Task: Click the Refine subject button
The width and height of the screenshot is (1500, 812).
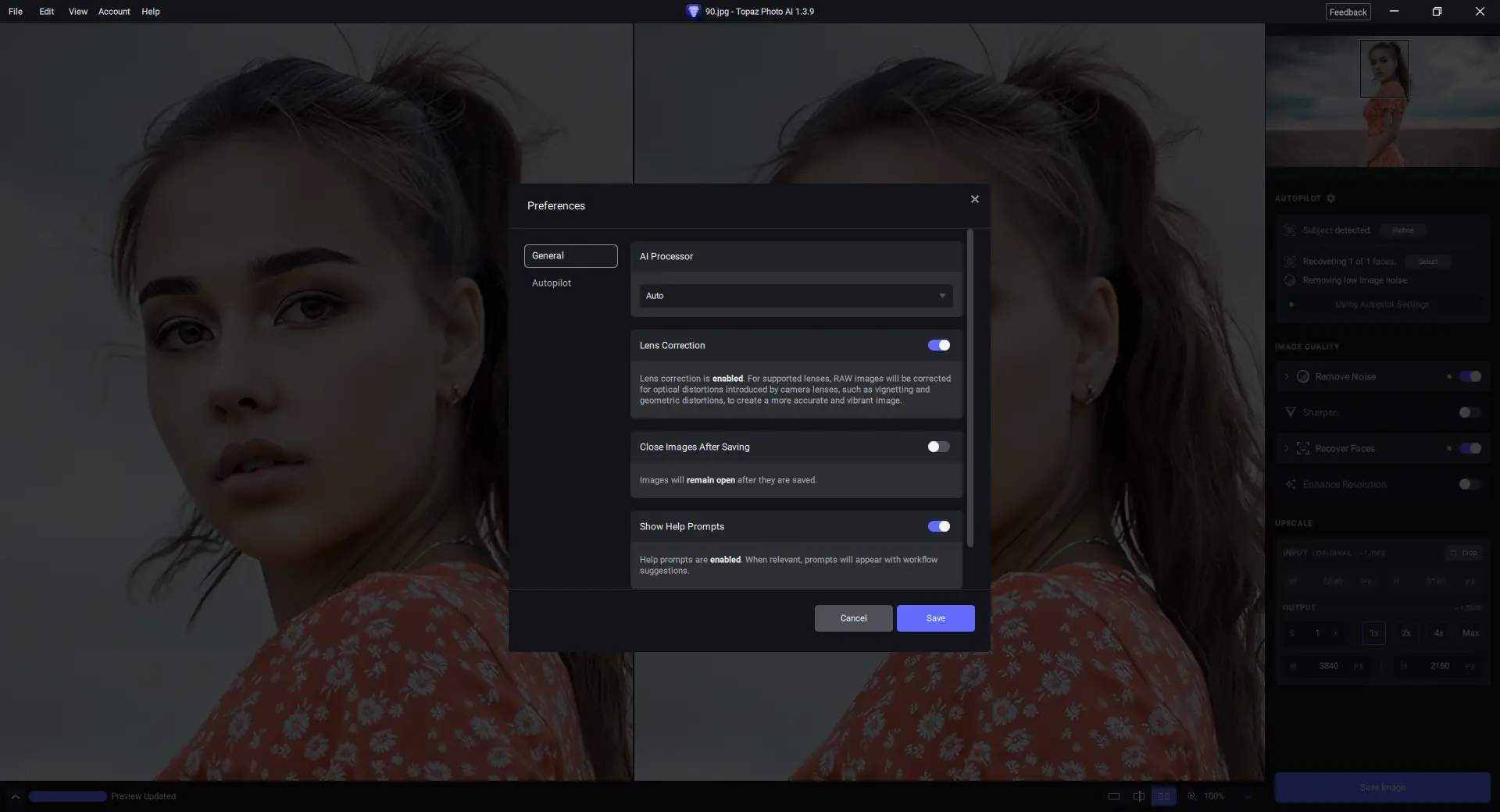Action: coord(1403,230)
